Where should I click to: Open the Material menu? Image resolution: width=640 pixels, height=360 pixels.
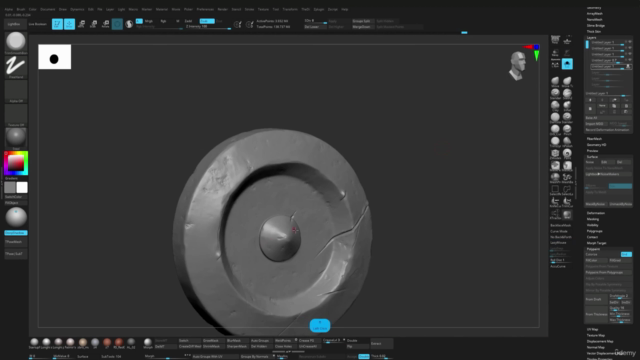(162, 9)
